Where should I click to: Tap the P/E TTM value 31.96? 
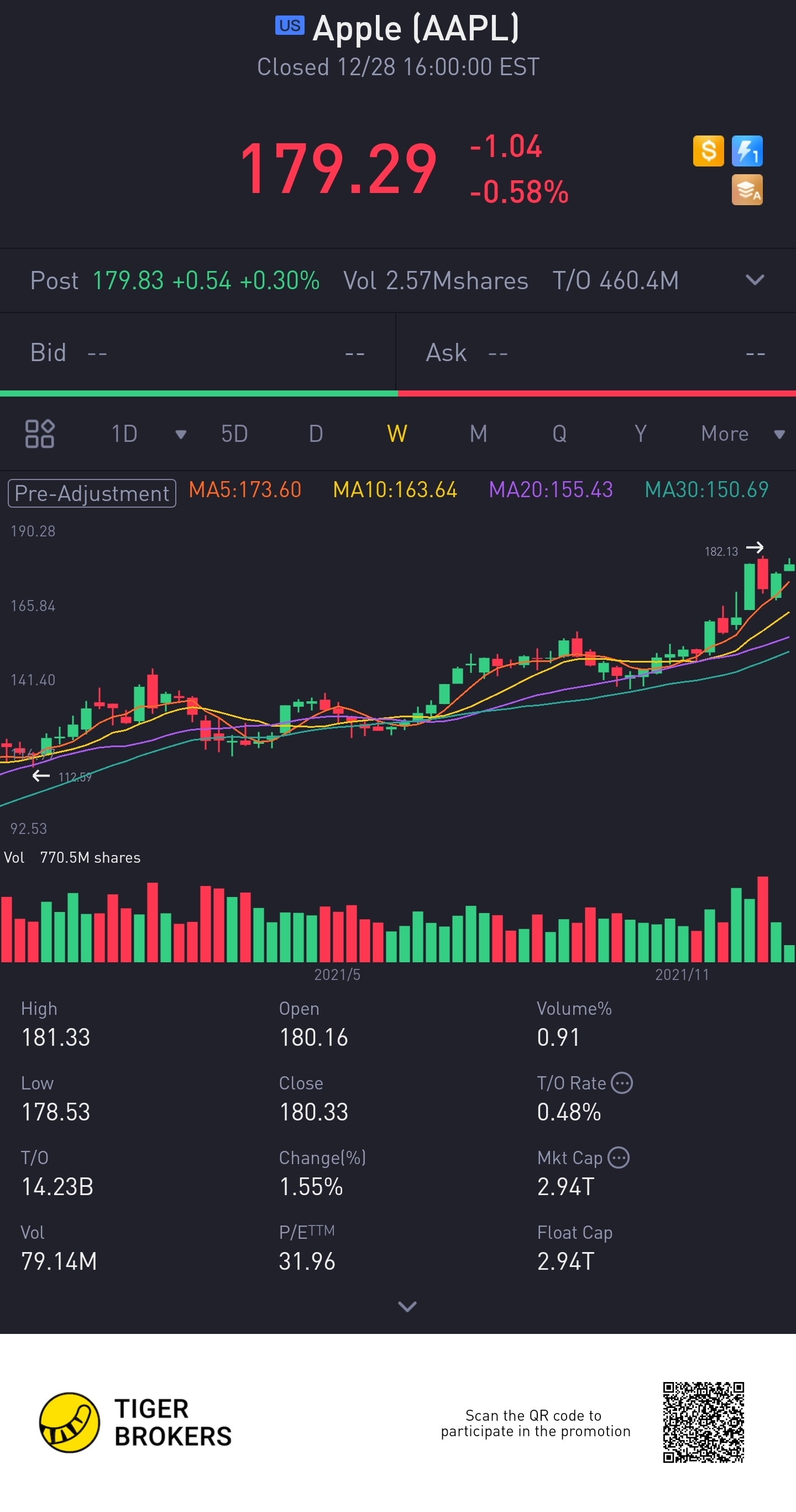point(307,1261)
